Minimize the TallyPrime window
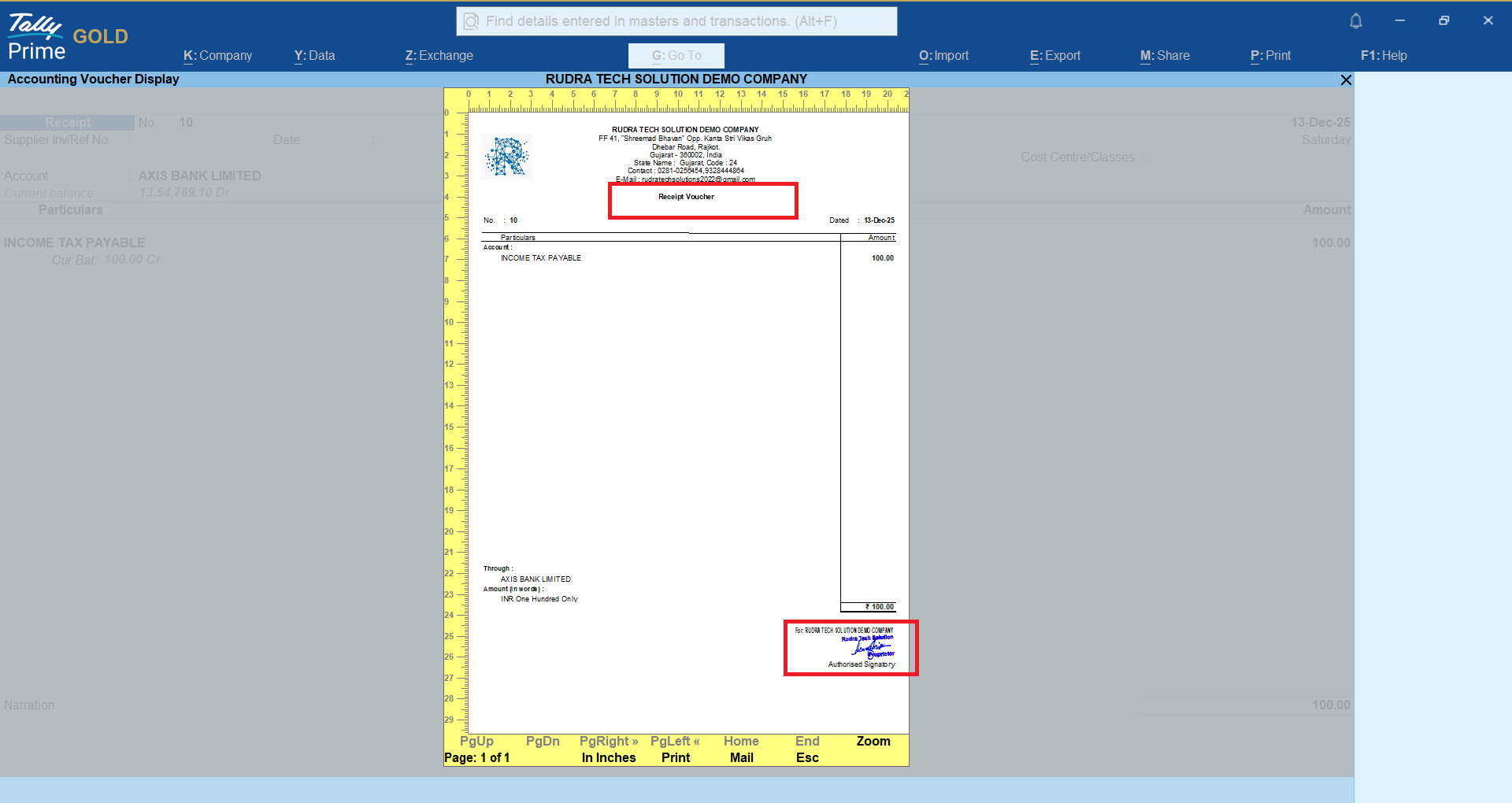Image resolution: width=1512 pixels, height=803 pixels. 1399,21
